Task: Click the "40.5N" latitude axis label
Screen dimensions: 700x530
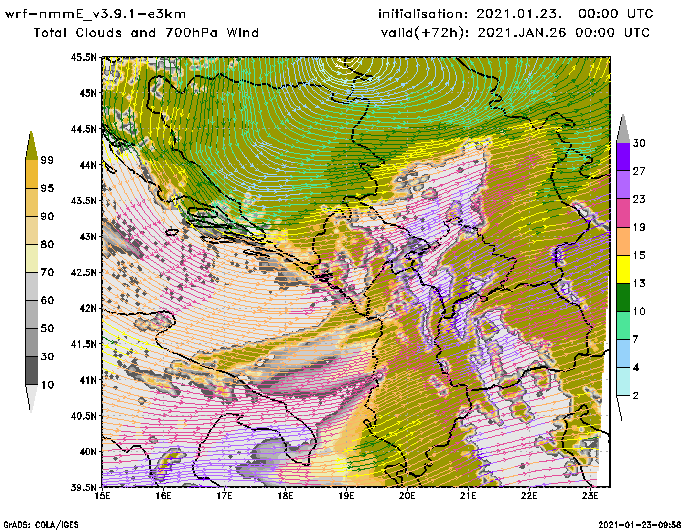Action: coord(83,416)
